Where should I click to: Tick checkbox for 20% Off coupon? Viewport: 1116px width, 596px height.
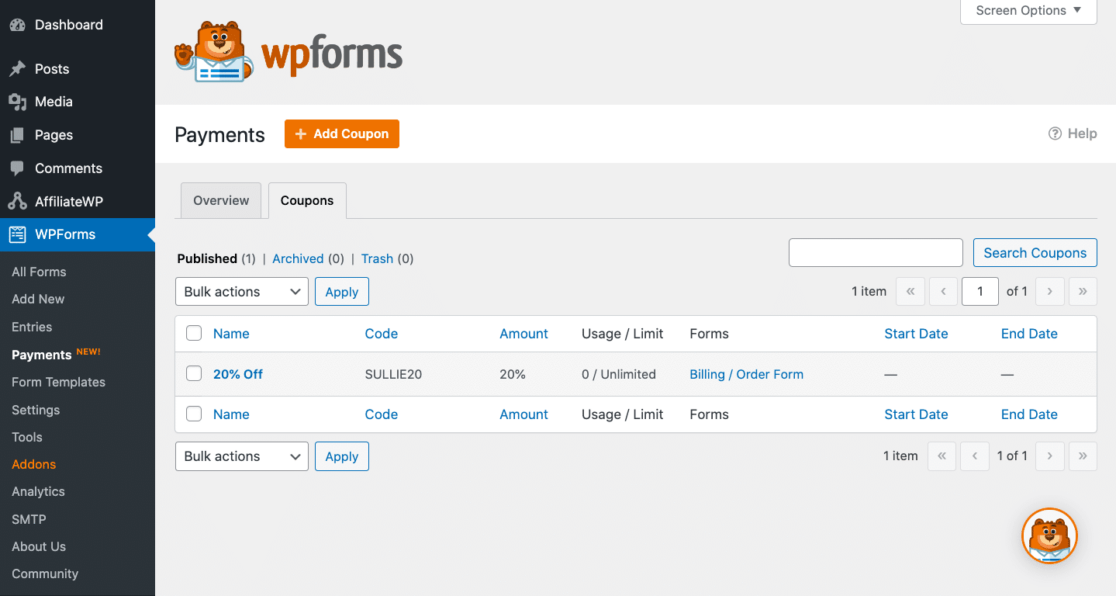click(x=194, y=374)
